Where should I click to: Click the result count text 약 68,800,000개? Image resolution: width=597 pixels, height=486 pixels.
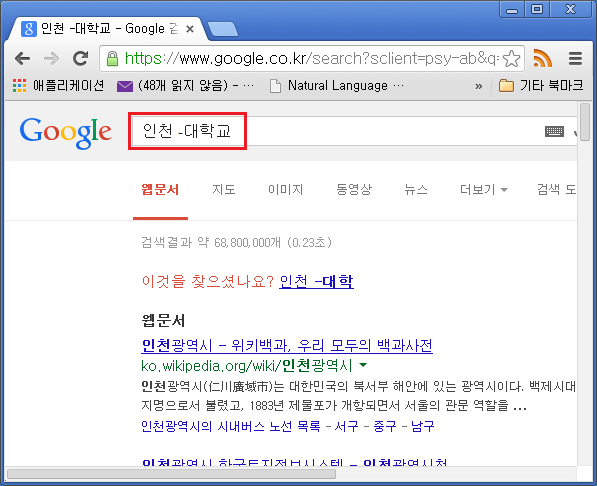(239, 242)
